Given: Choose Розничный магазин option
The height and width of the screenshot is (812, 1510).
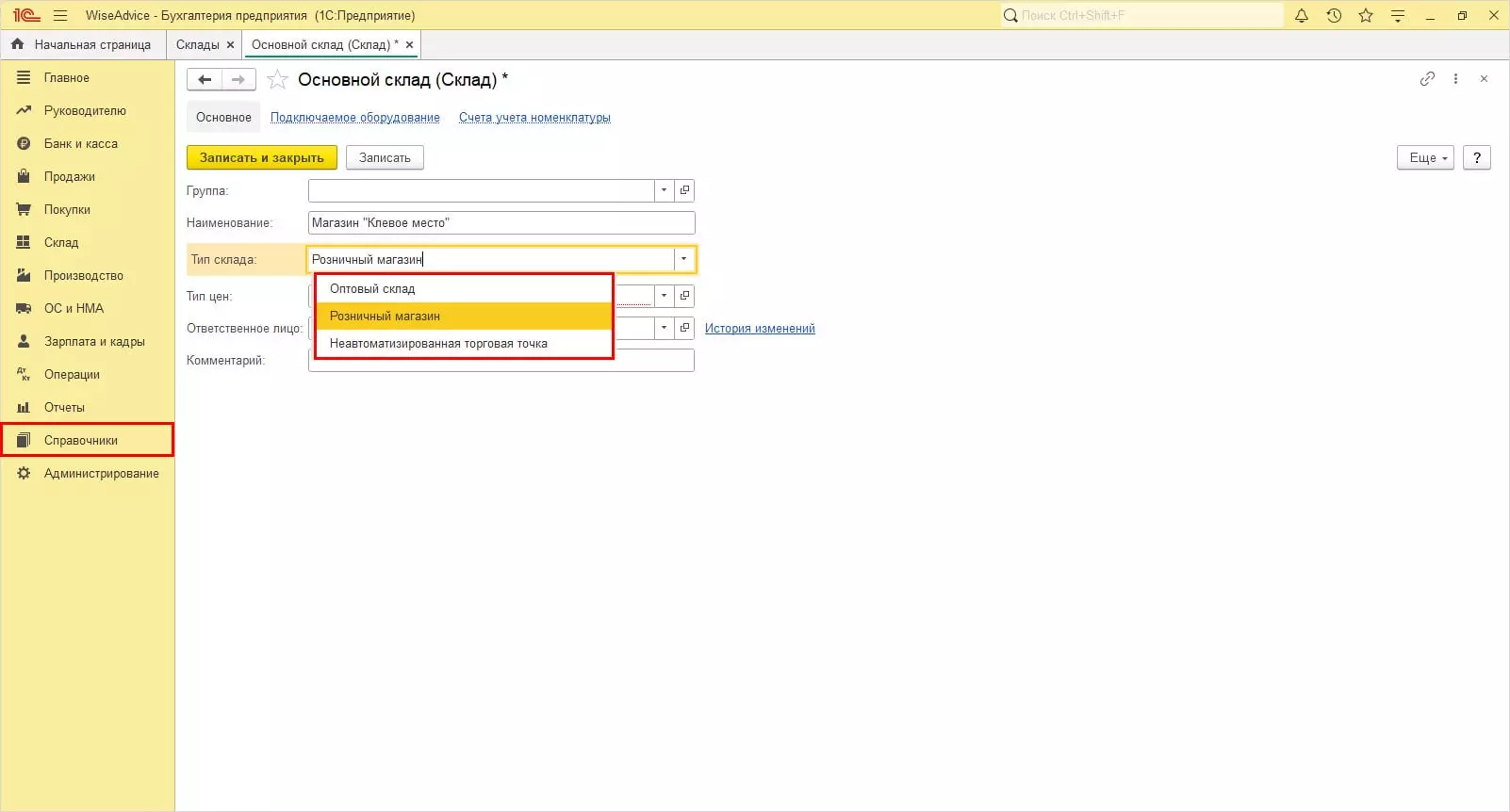Looking at the screenshot, I should 464,317.
